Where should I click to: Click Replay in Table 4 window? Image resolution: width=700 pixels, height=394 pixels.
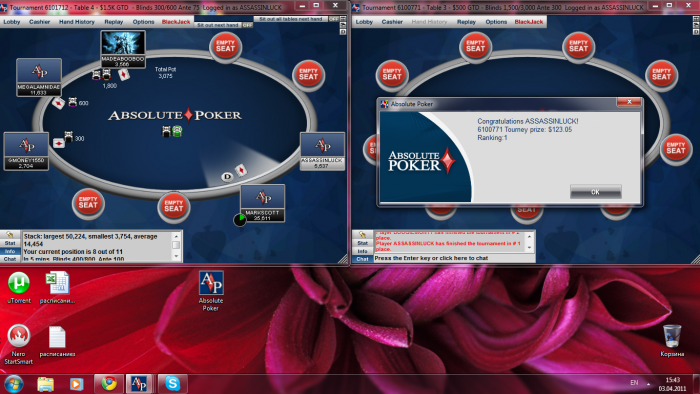point(113,22)
